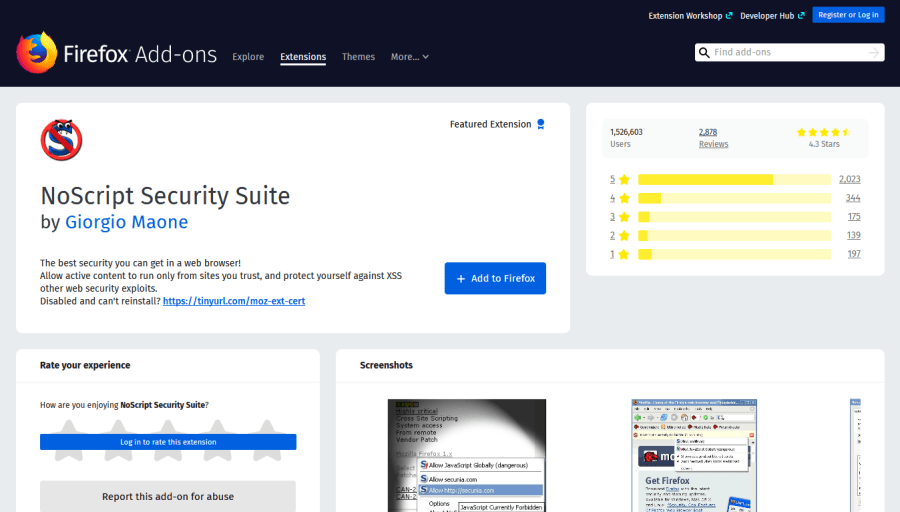This screenshot has width=900, height=512.
Task: Open the Extensions tab
Action: click(x=303, y=57)
